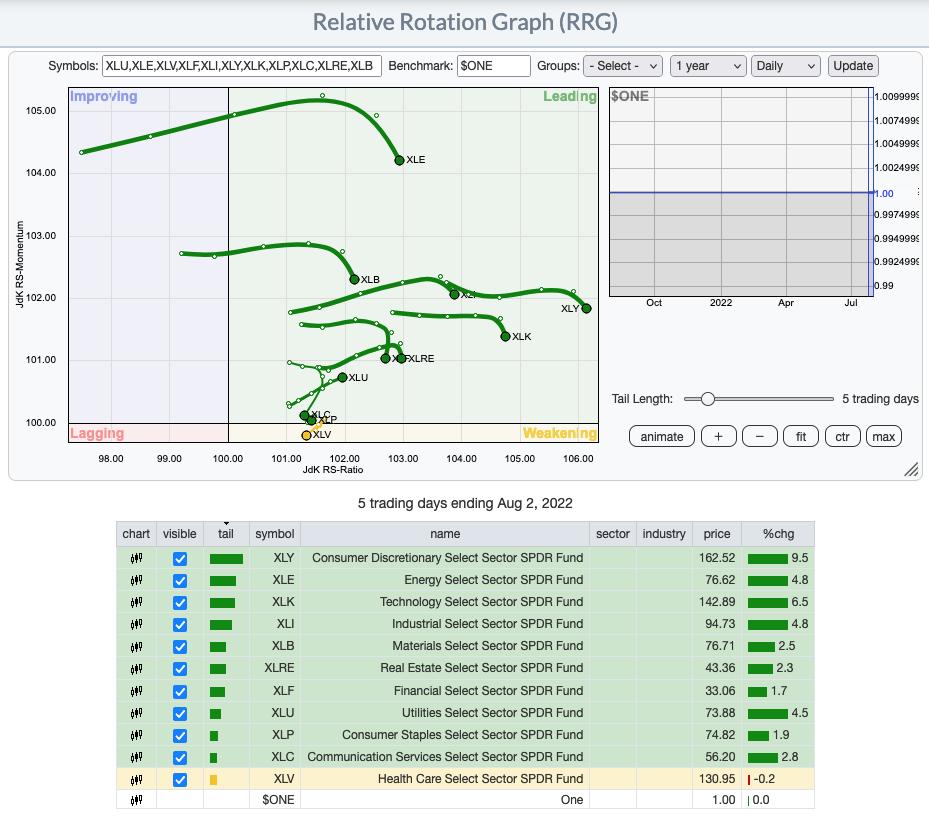Open the chart icon for XLK row

pos(136,602)
